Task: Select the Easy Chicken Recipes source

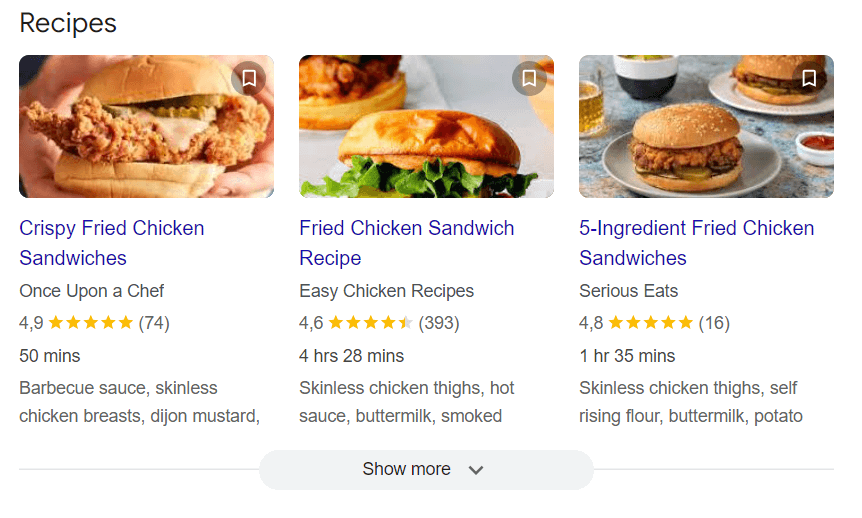Action: coord(386,291)
